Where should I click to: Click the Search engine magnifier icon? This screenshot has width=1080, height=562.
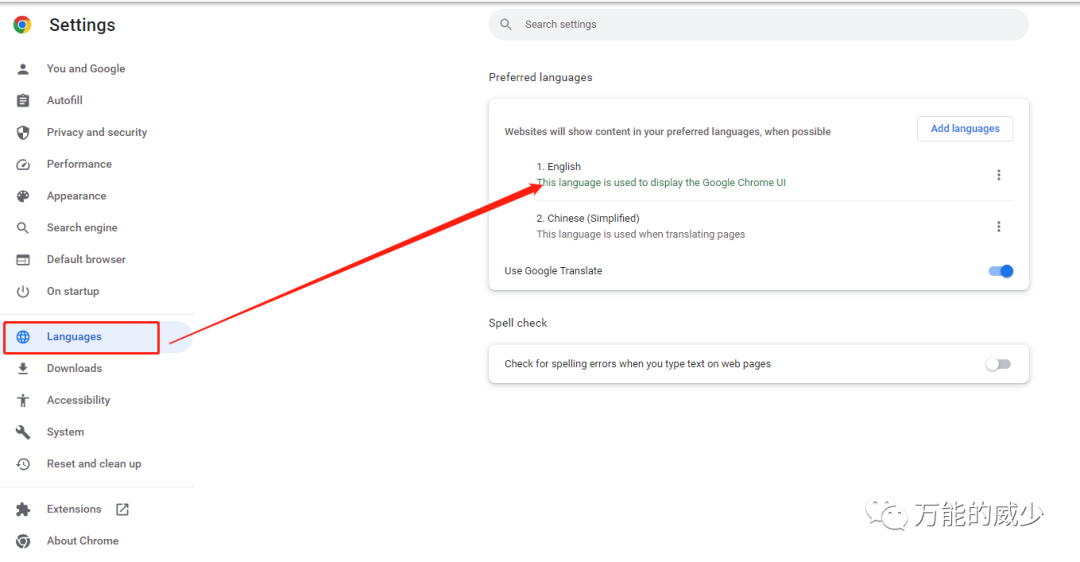[x=23, y=228]
